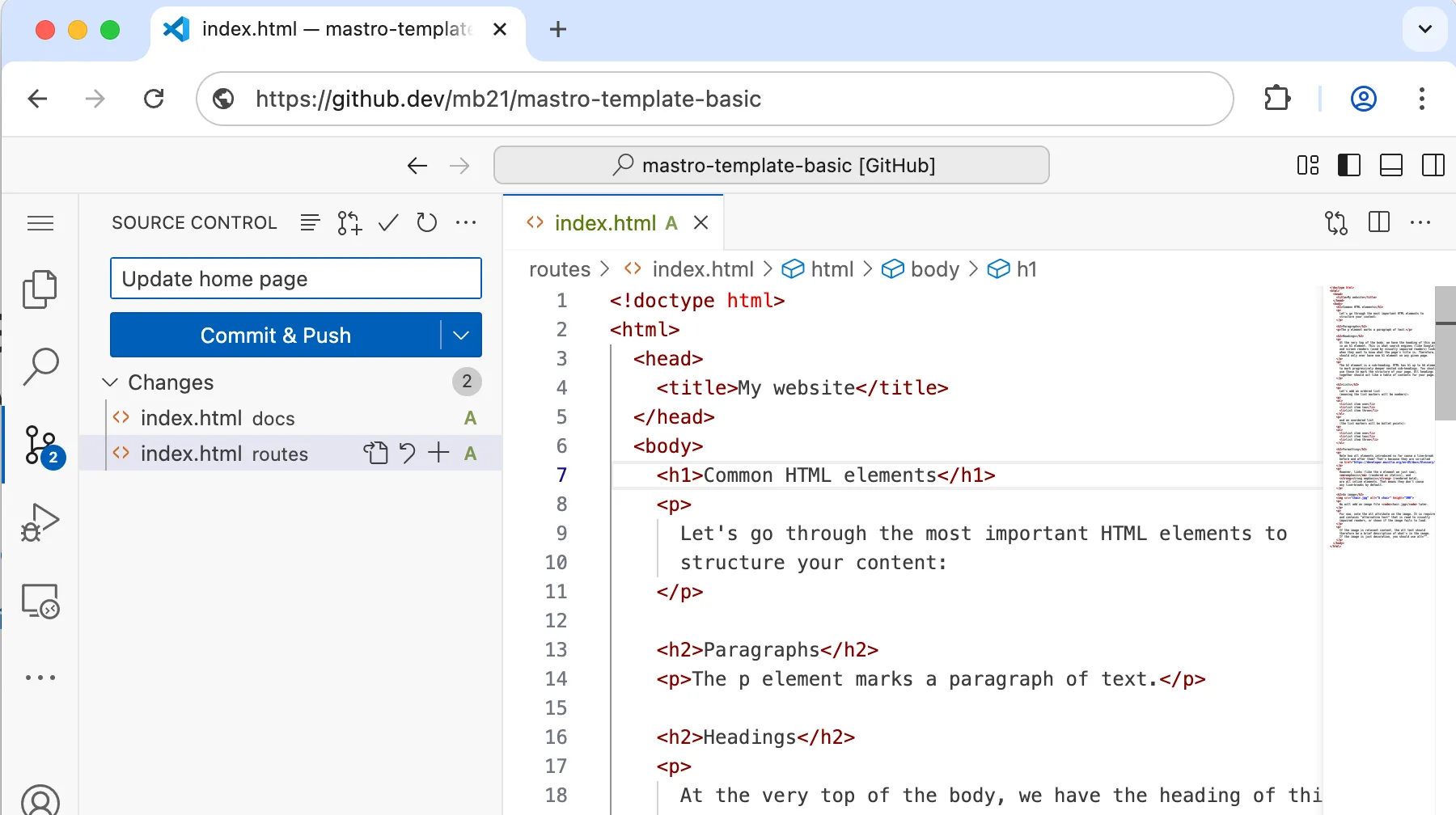Open changes compare icon in editor toolbar

coord(1336,222)
